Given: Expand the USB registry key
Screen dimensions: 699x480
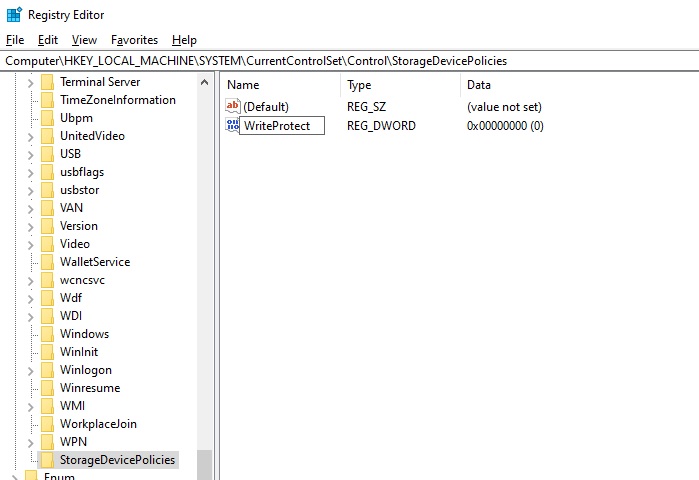Looking at the screenshot, I should [x=30, y=154].
